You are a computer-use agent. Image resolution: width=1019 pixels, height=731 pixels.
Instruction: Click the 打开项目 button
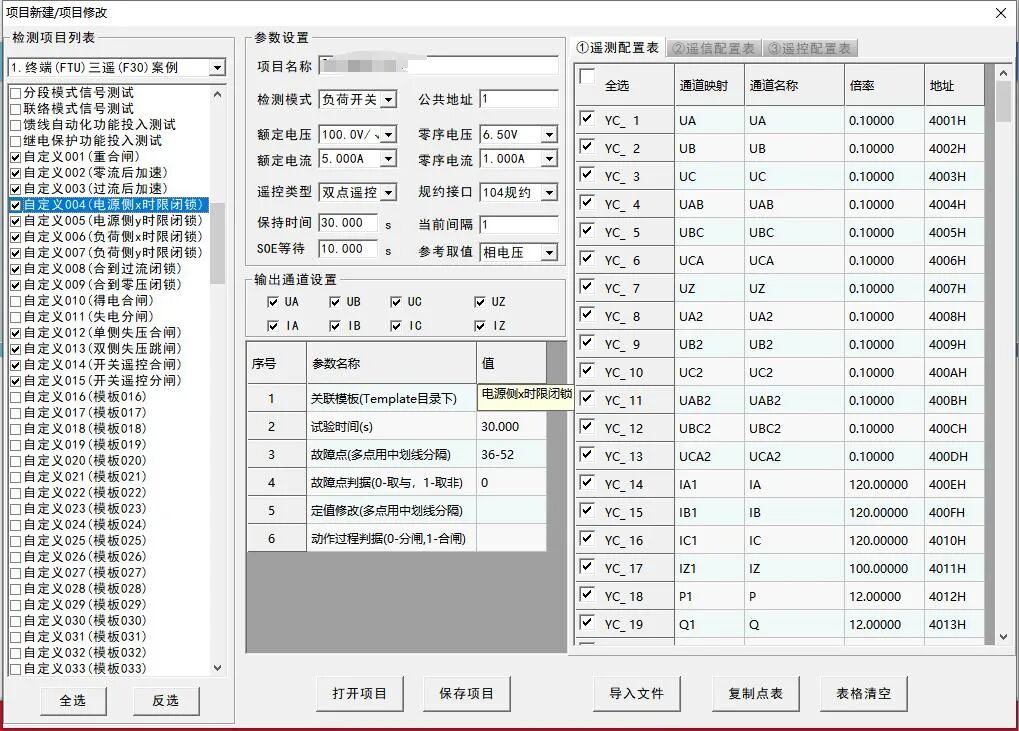click(359, 693)
